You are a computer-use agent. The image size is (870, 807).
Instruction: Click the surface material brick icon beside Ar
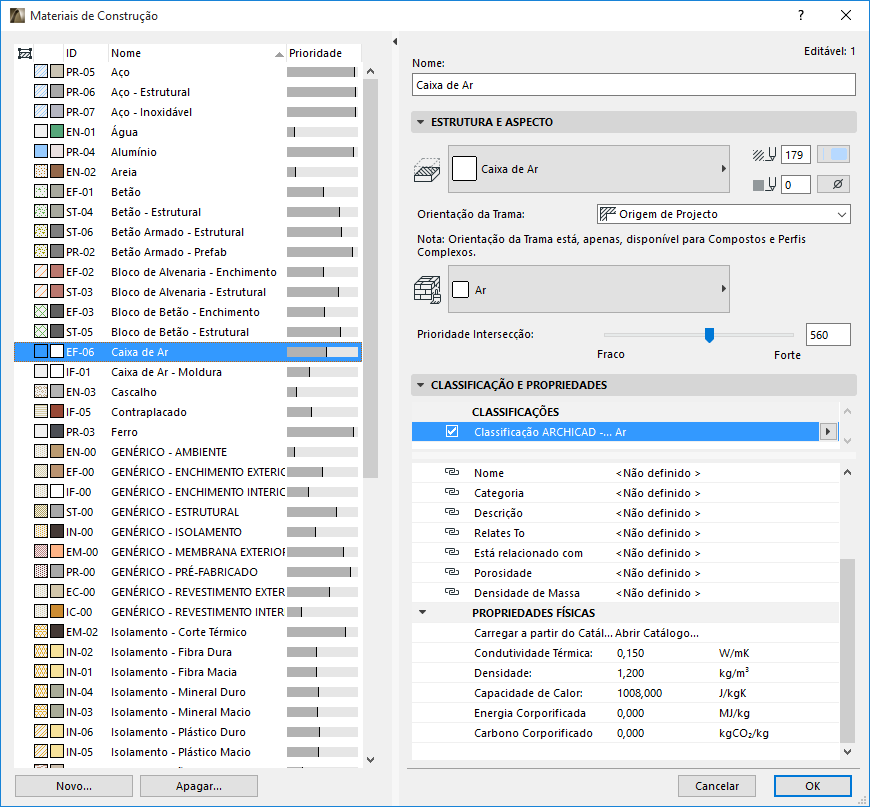pos(427,289)
